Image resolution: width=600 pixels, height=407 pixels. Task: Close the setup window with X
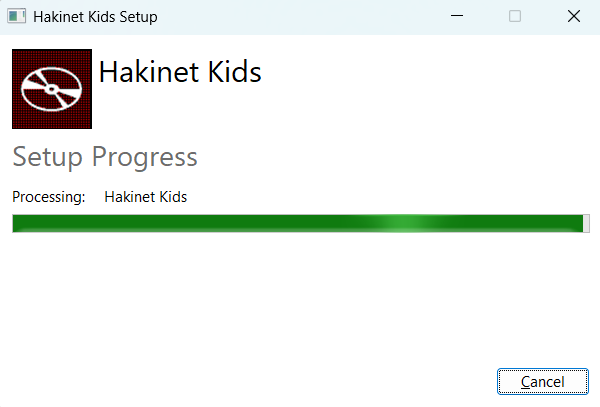coord(573,17)
